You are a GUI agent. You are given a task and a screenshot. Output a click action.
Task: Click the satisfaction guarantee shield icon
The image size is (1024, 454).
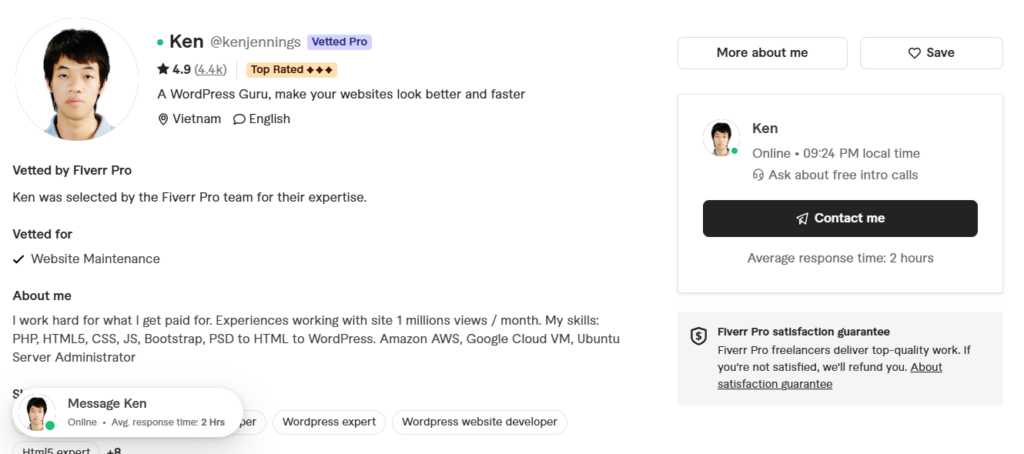(699, 336)
